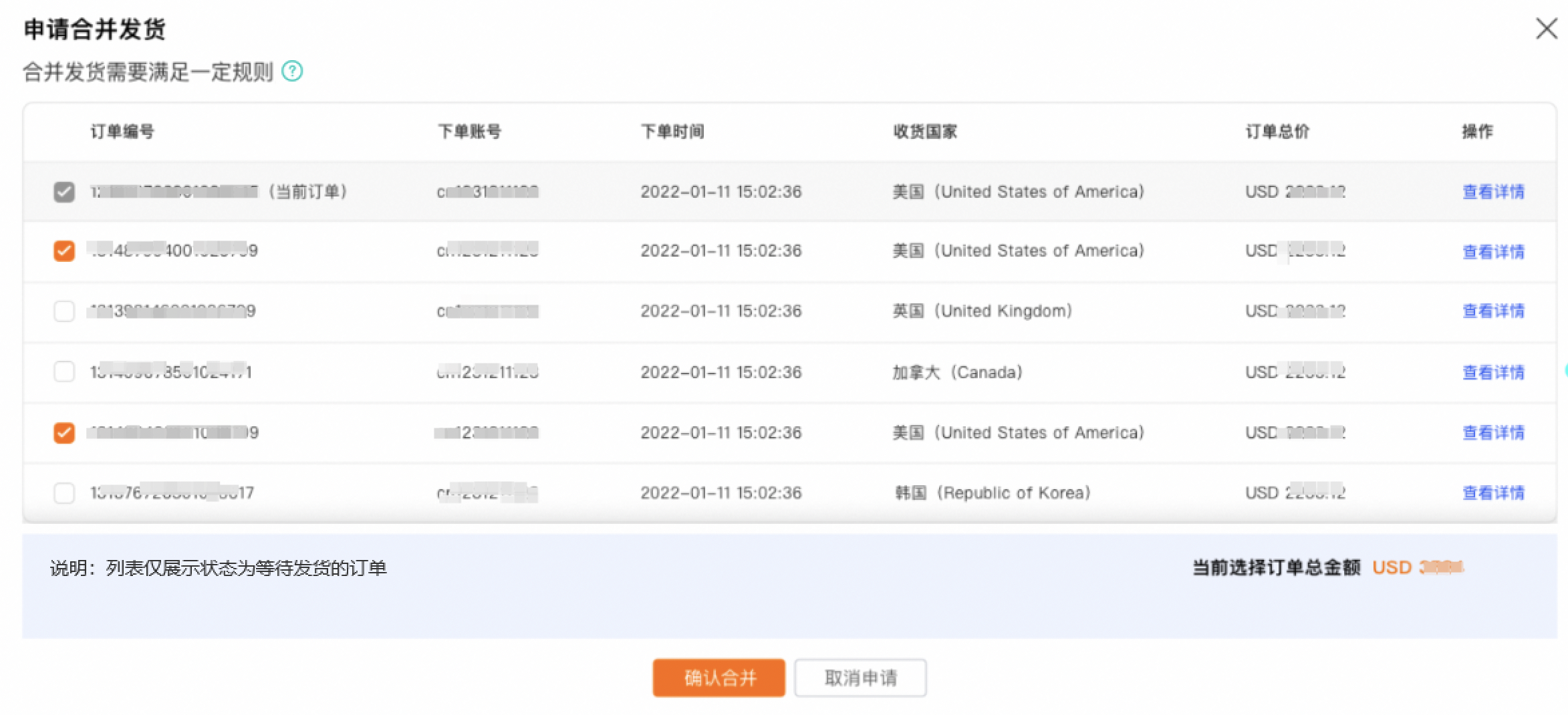Click 查看详情 for the United Kingdom order
Image resolution: width=1568 pixels, height=715 pixels.
click(1493, 311)
